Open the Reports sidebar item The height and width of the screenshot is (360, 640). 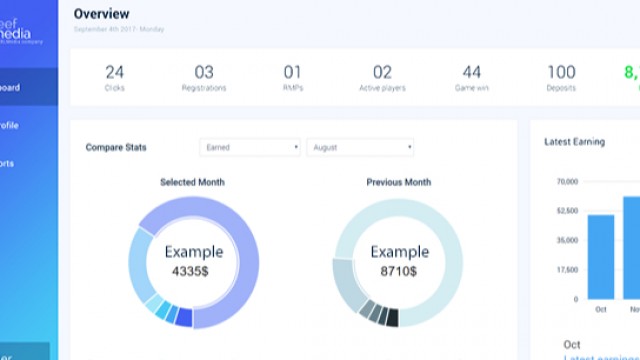[x=7, y=163]
